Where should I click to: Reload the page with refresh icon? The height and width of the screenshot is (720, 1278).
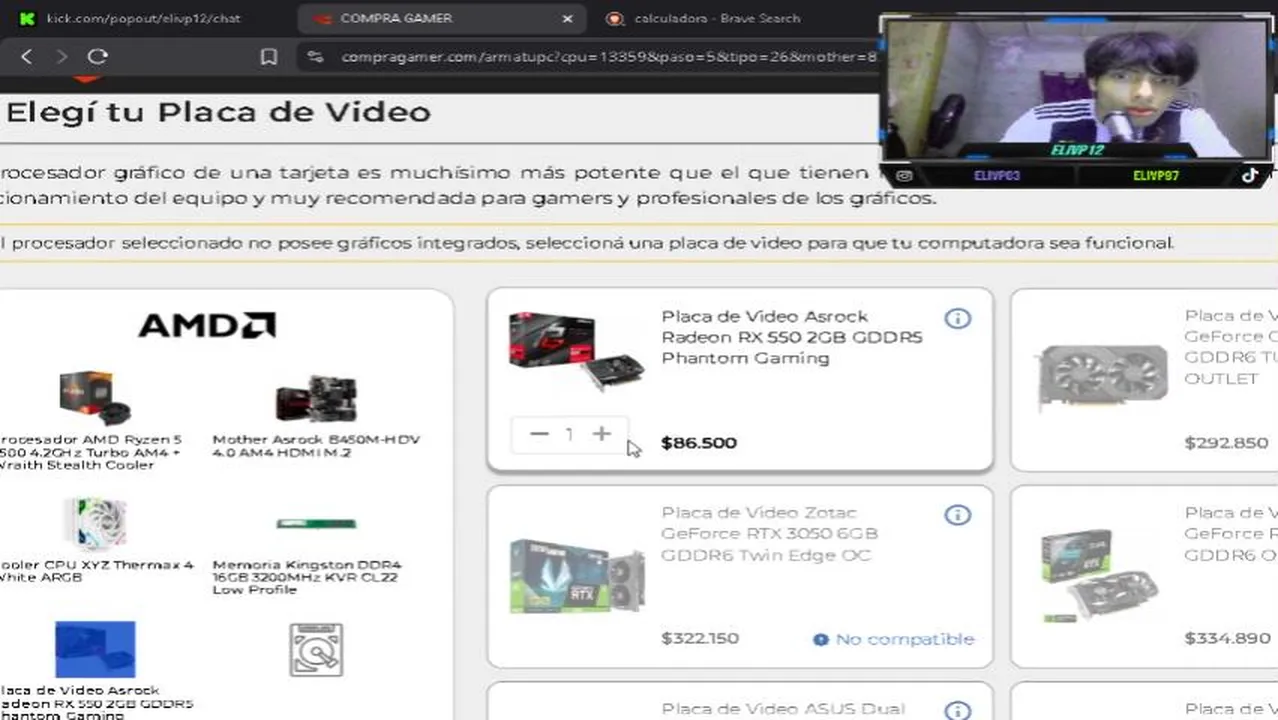(97, 57)
